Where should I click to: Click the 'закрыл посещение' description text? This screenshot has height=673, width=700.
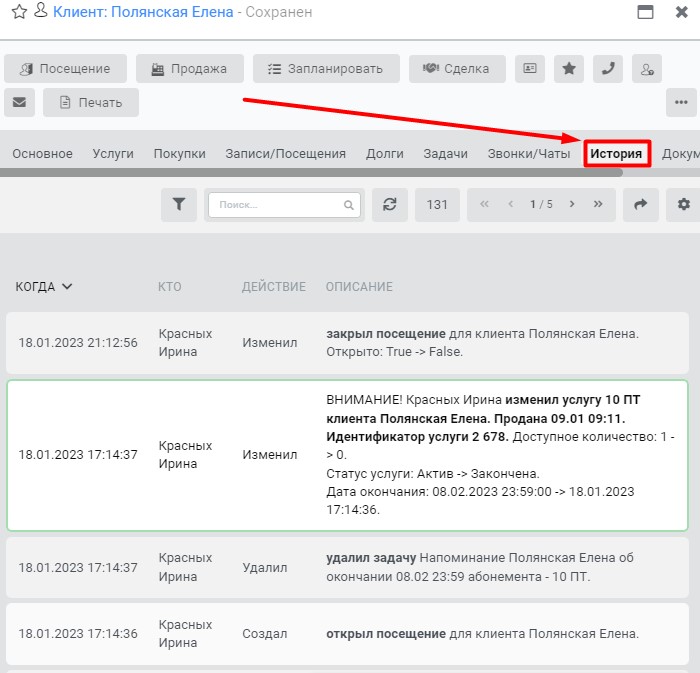click(386, 334)
